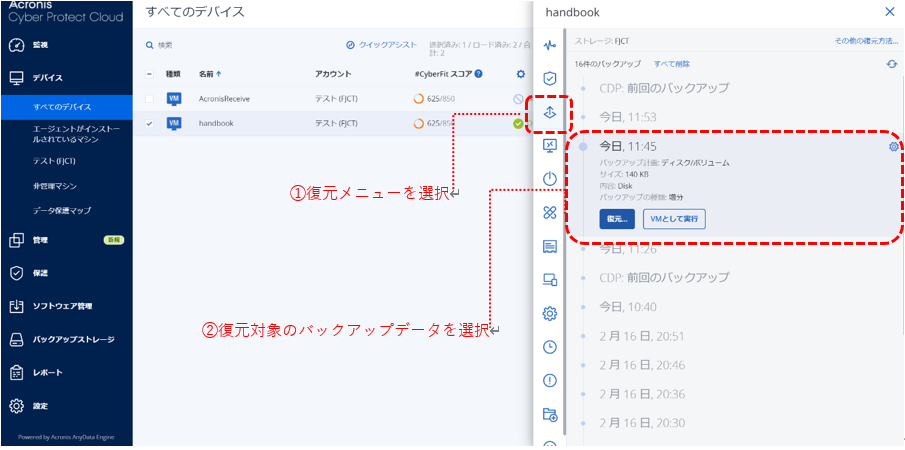This screenshot has width=905, height=450.
Task: Click the table column settings gear icon
Action: [x=520, y=73]
